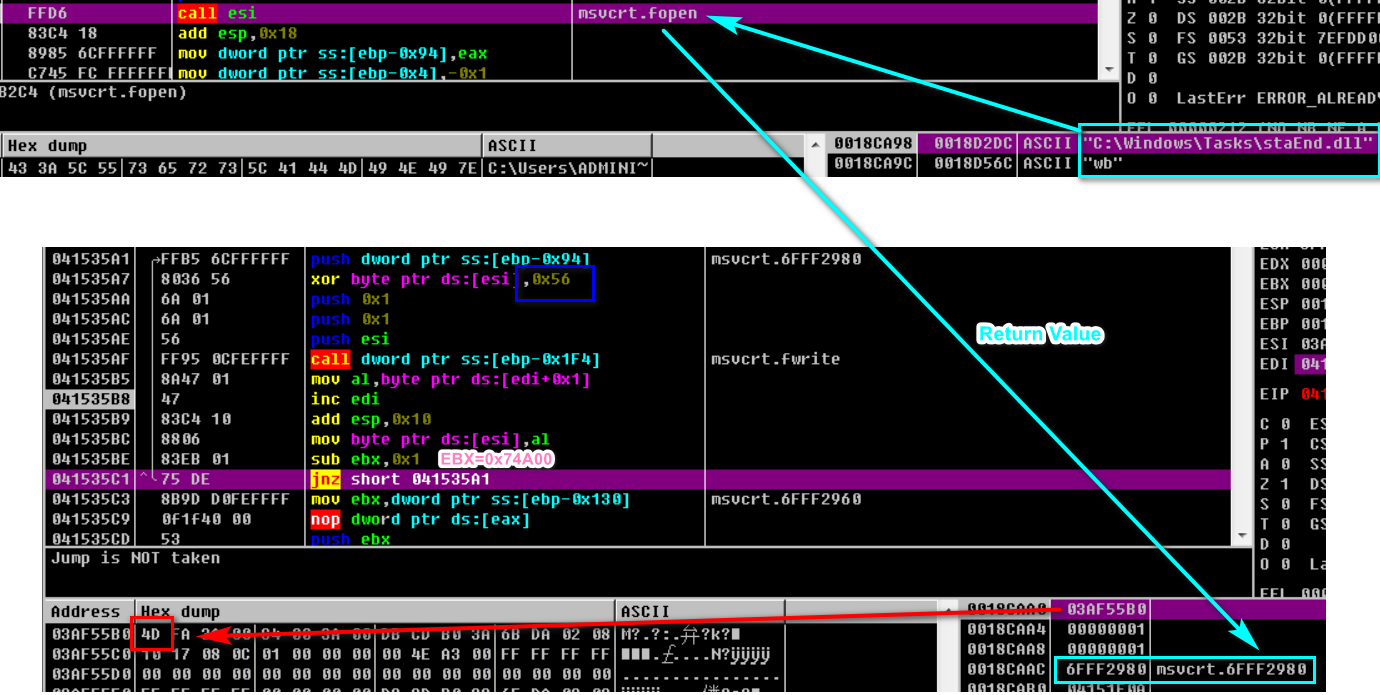Select the 'jnz short 041535A1' row
This screenshot has width=1380, height=695.
click(640, 479)
